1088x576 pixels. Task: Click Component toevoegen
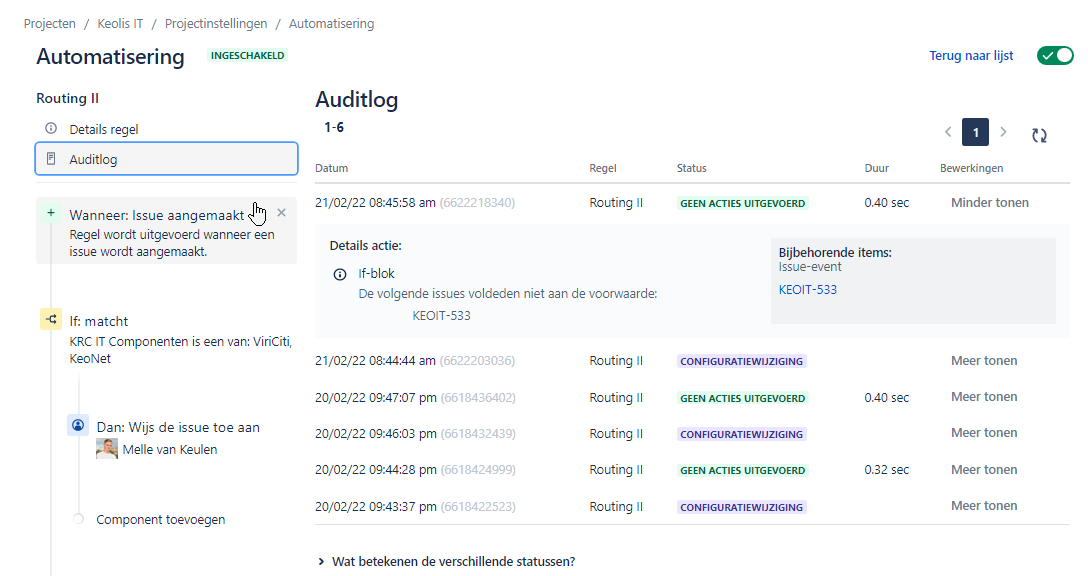[160, 519]
